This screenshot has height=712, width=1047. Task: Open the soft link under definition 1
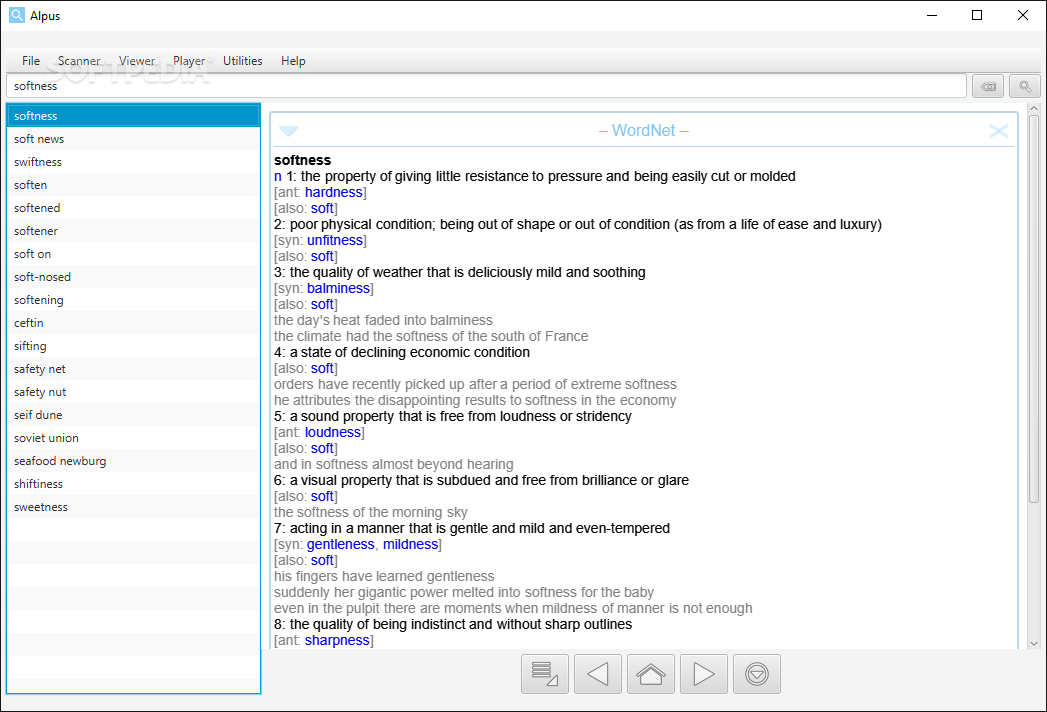(322, 208)
